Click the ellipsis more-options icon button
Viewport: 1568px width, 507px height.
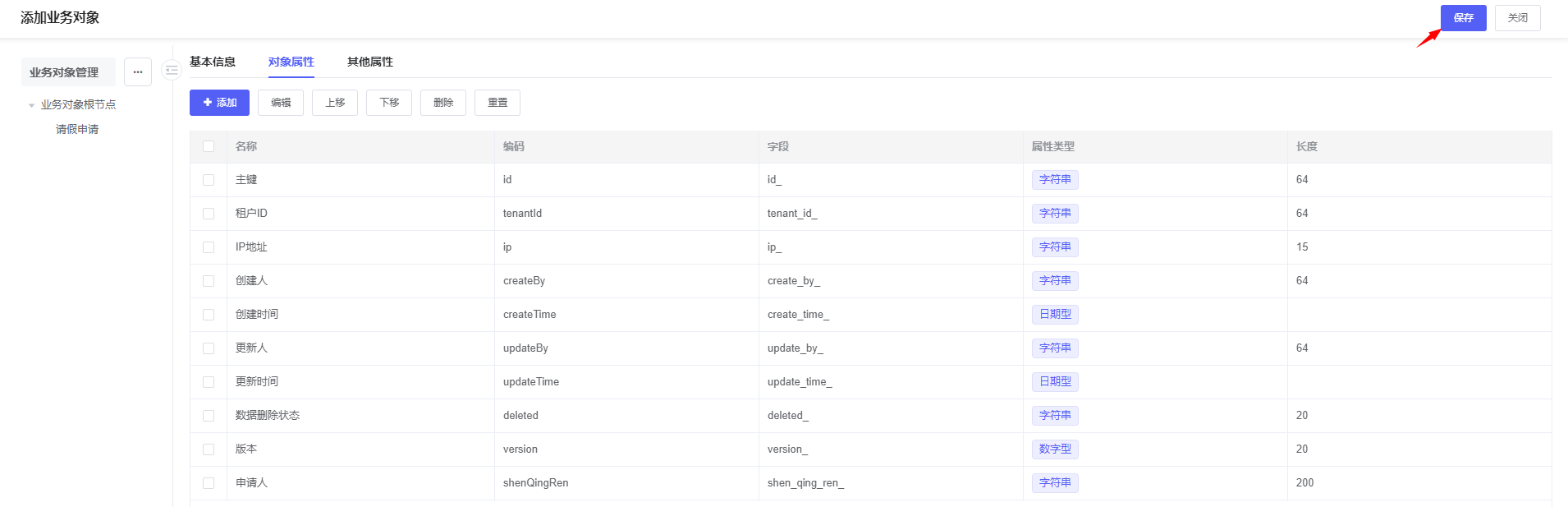pos(138,72)
